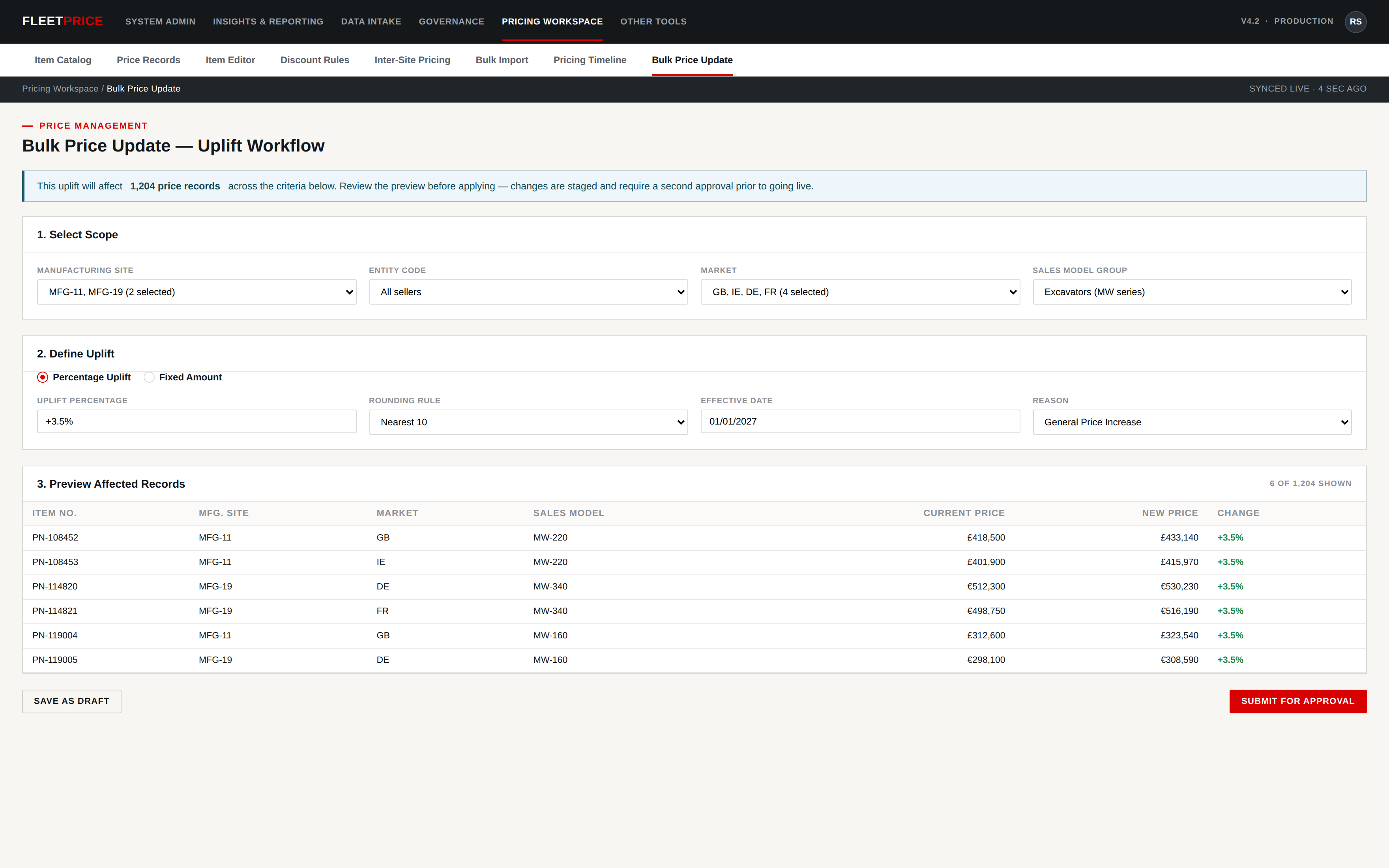Switch to the Price Records tab
Screen dimensions: 1389x868
coord(148,60)
